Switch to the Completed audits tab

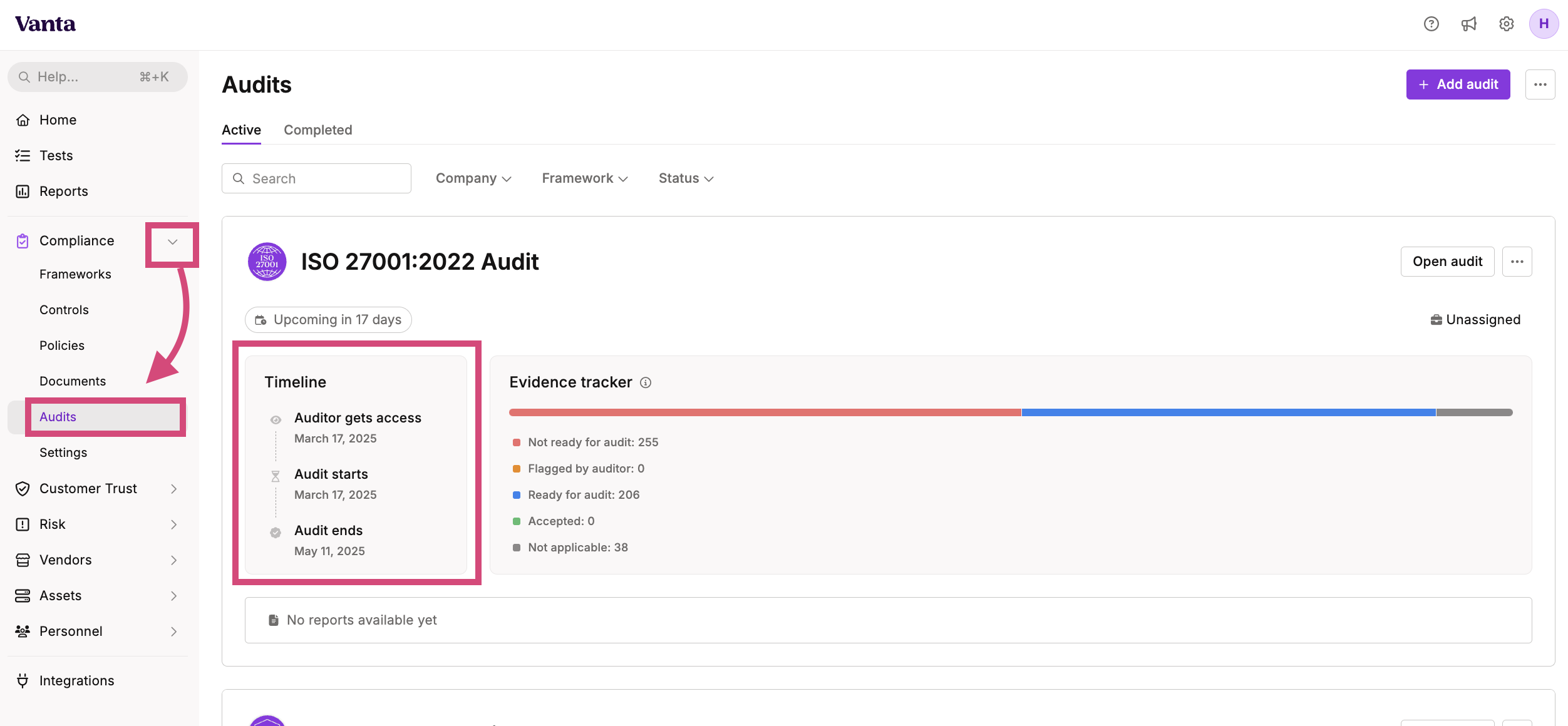(318, 130)
